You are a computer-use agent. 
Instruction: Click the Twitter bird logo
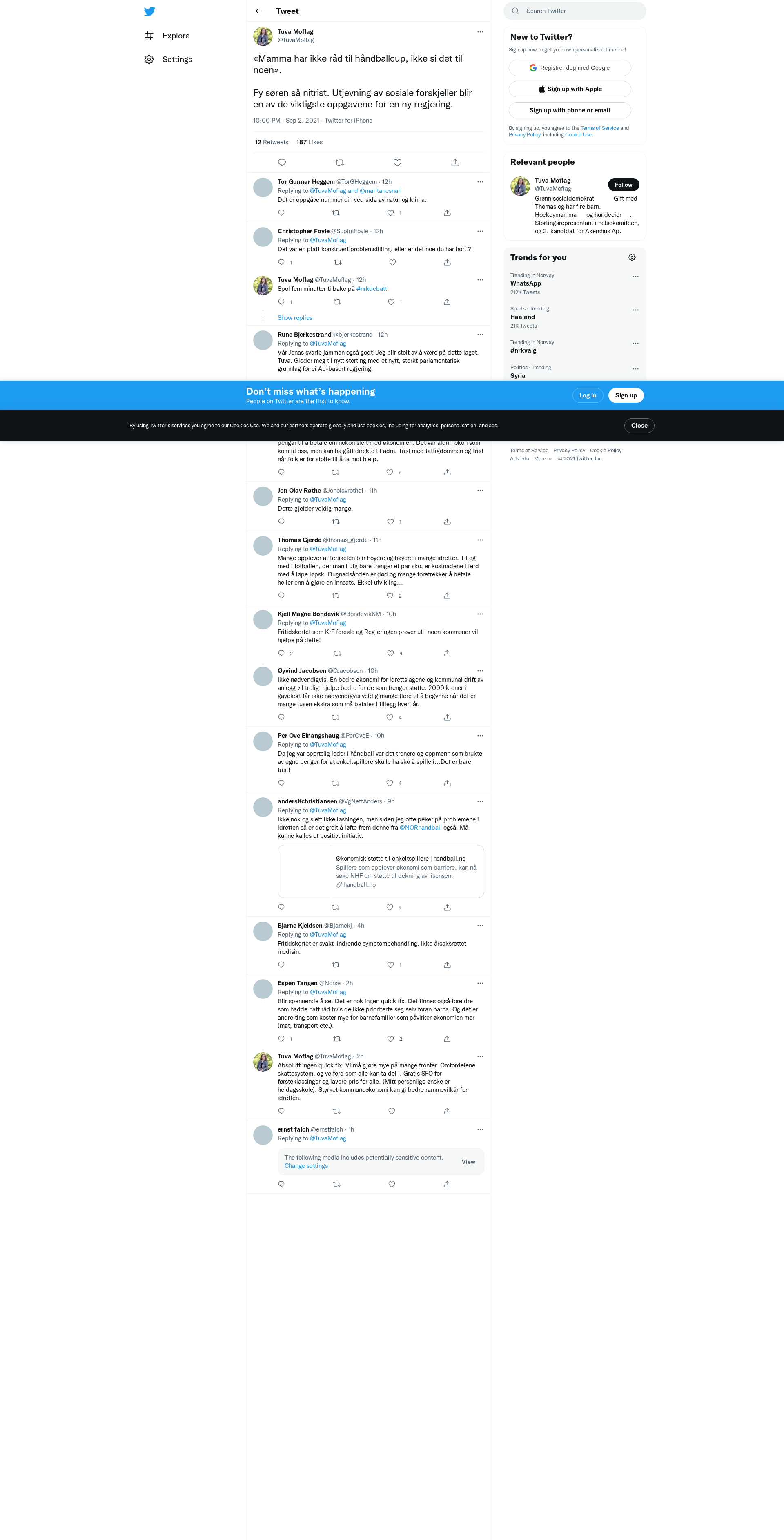click(149, 11)
